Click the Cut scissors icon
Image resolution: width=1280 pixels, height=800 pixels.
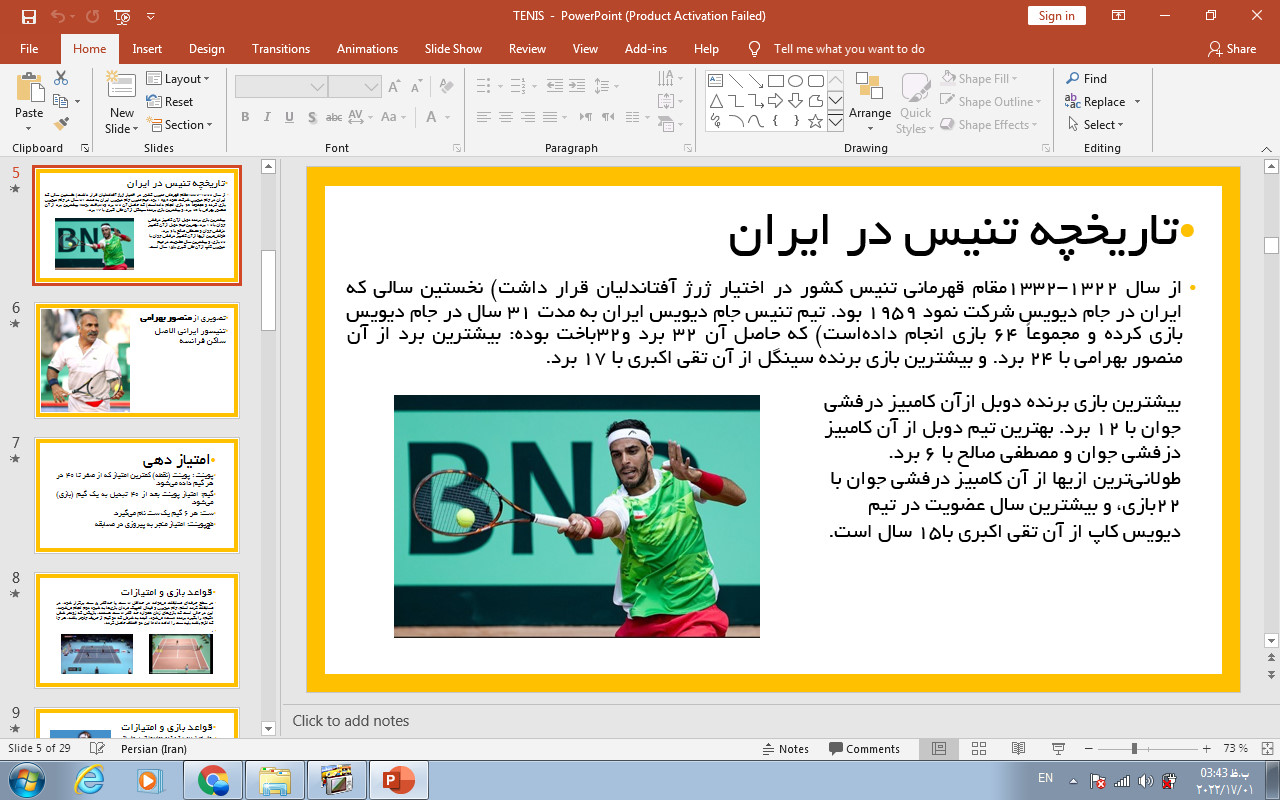62,78
